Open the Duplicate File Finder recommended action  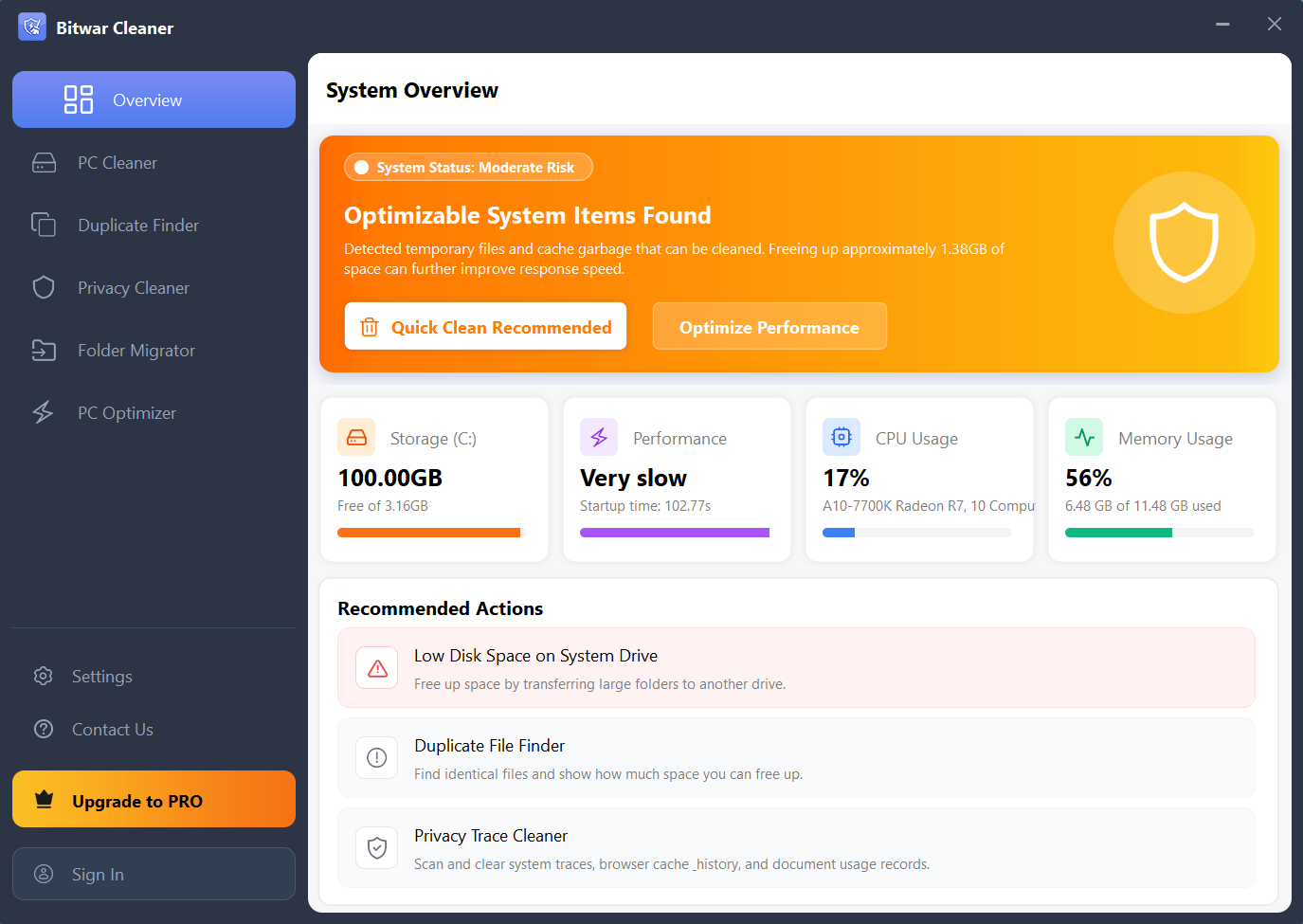click(x=796, y=757)
